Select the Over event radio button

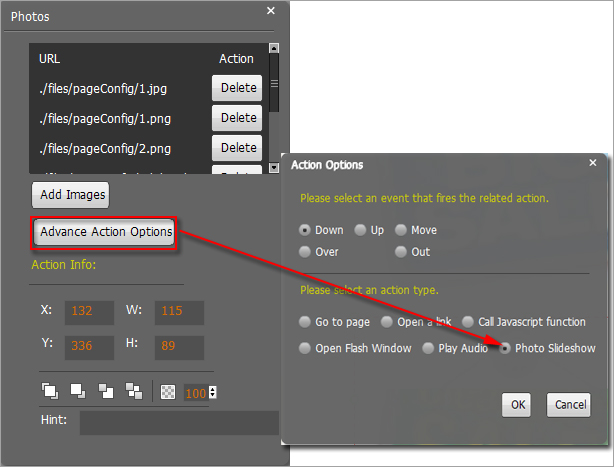pyautogui.click(x=306, y=252)
